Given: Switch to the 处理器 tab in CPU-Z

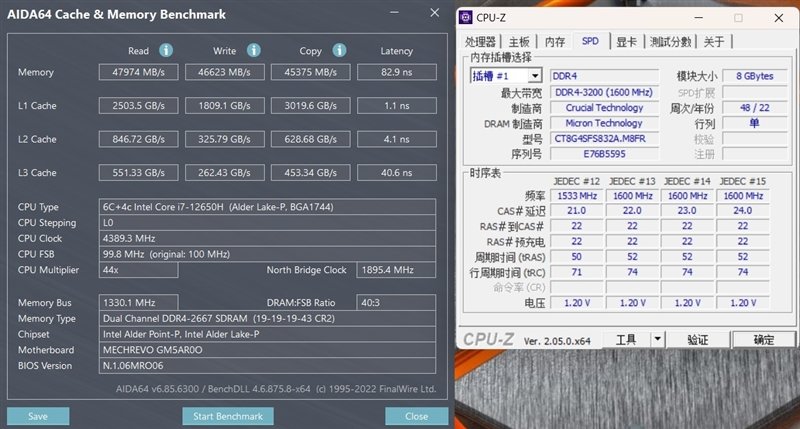Looking at the screenshot, I should click(480, 42).
